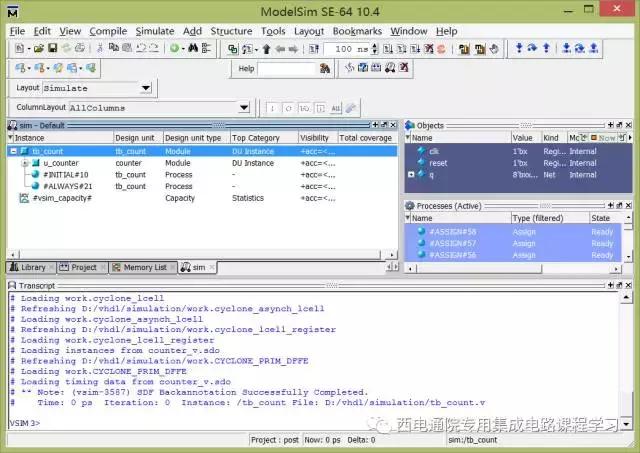Click the Restart simulation icon before run length
640x453 pixels.
pos(314,49)
